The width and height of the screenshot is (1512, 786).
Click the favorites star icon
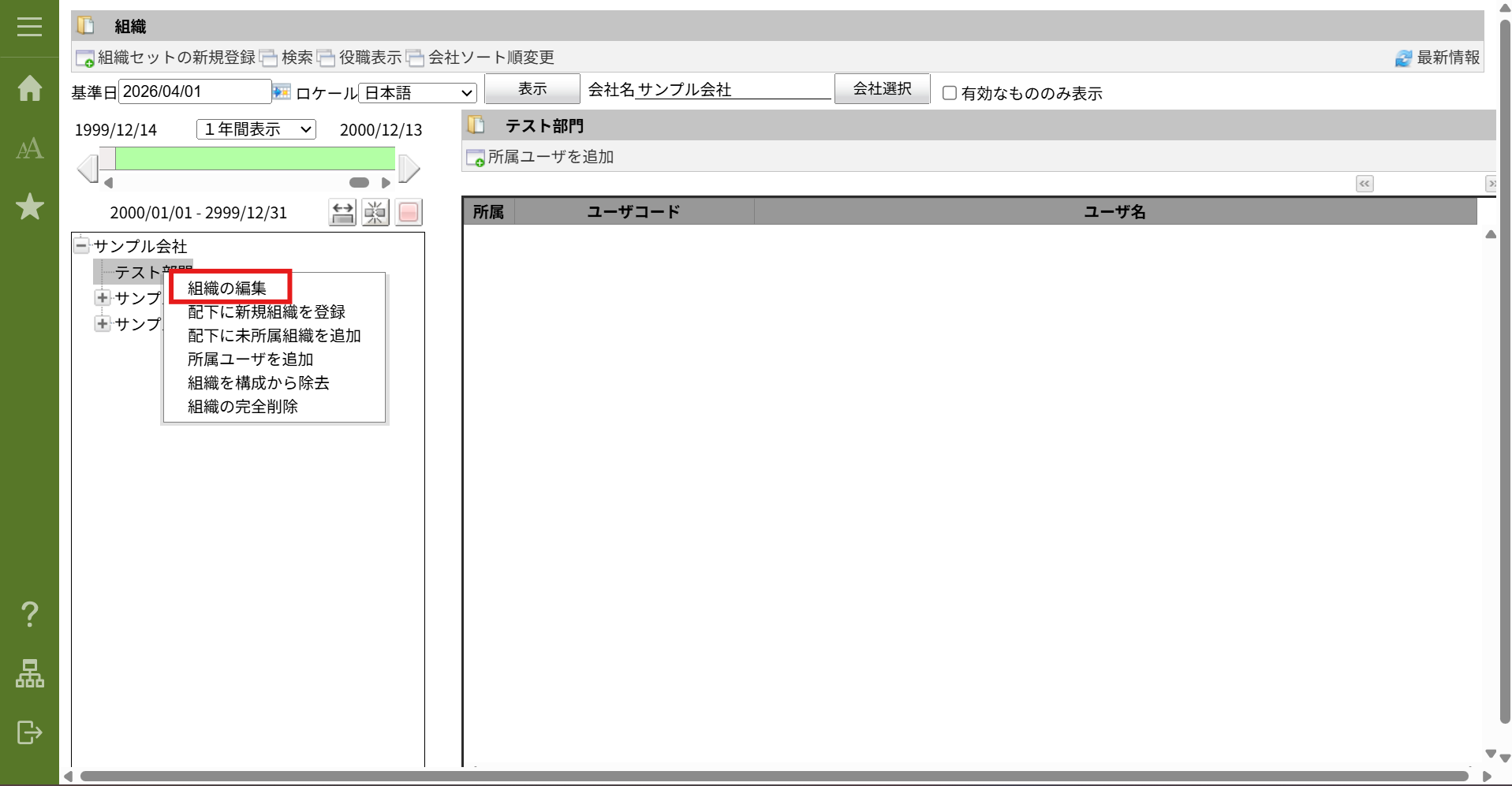29,207
